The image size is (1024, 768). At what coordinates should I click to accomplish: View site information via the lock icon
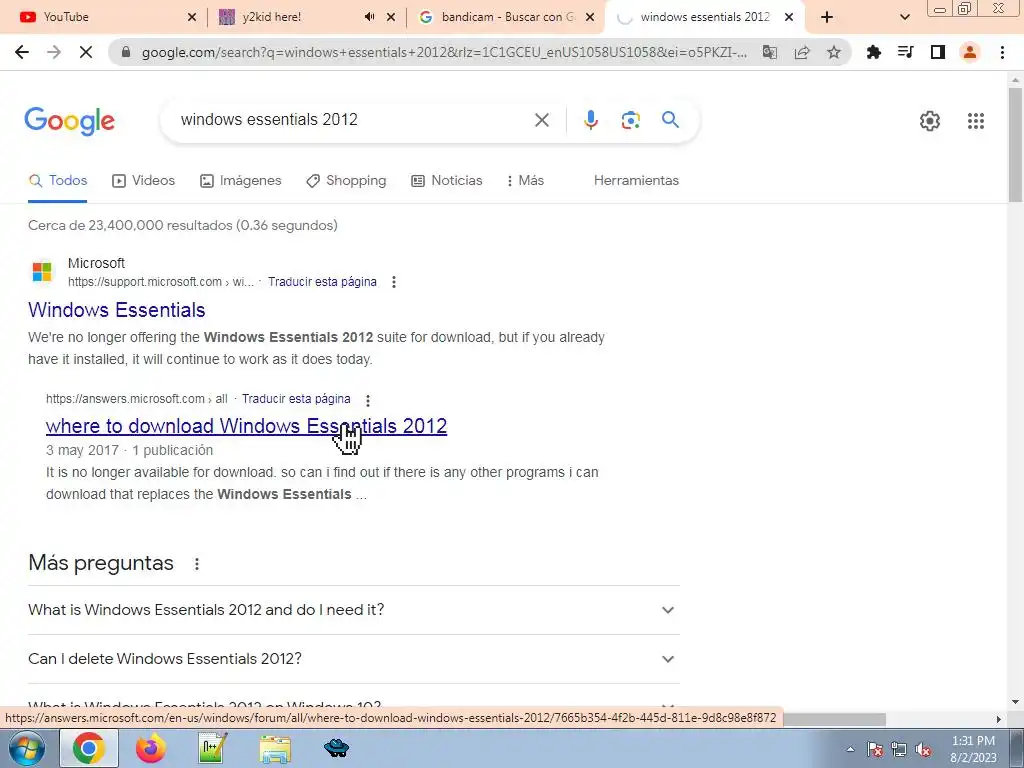coord(126,52)
